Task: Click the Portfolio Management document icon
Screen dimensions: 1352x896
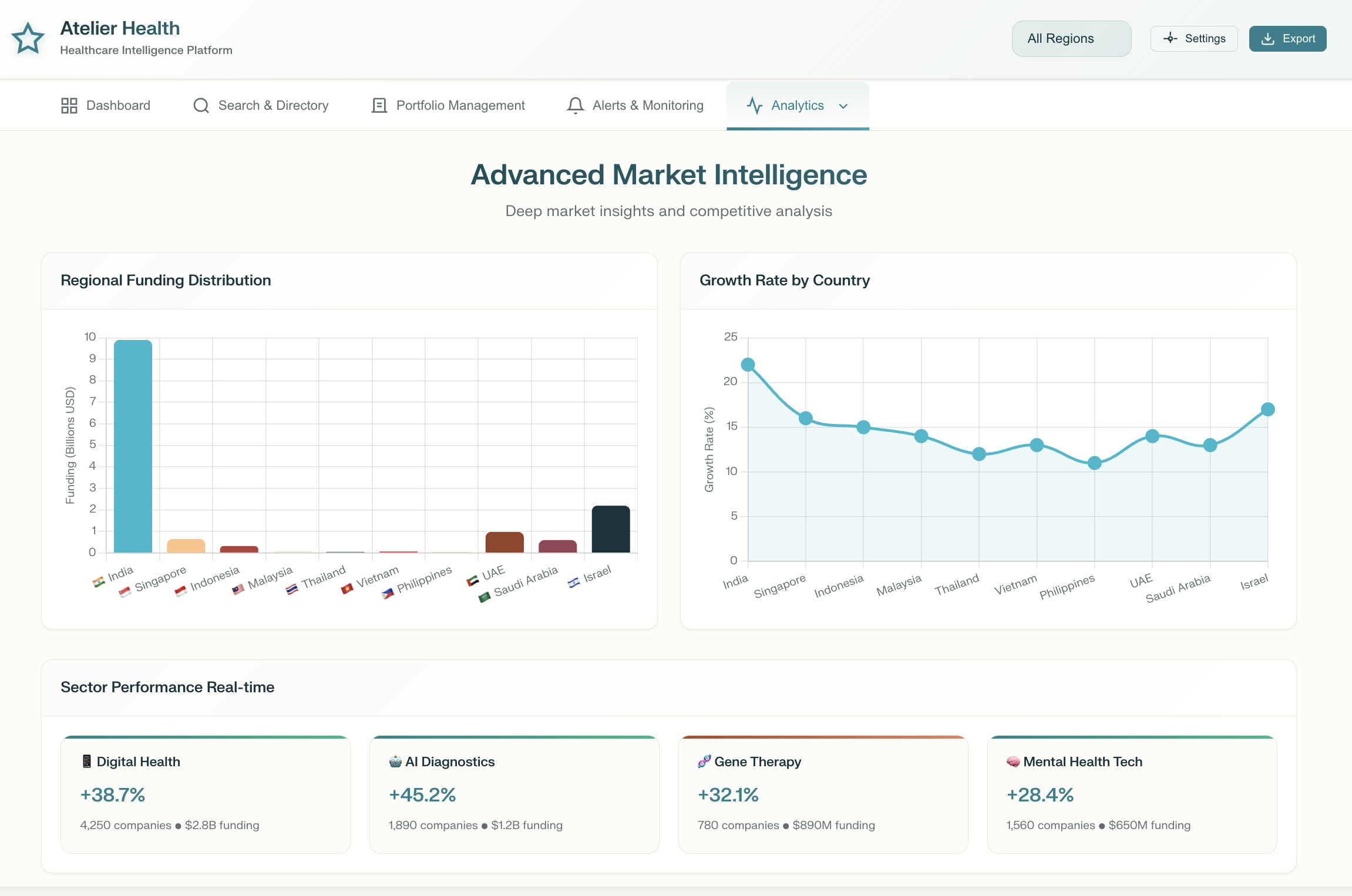Action: pyautogui.click(x=379, y=106)
